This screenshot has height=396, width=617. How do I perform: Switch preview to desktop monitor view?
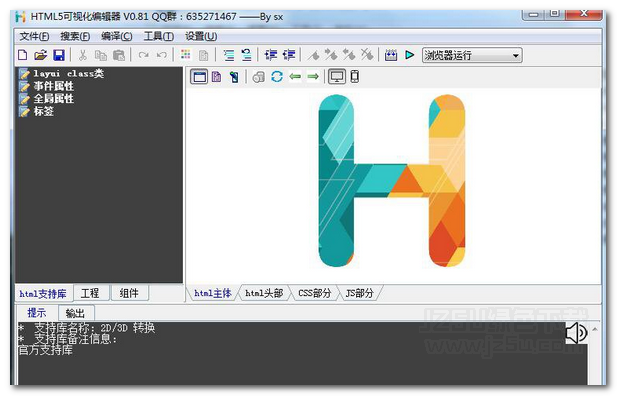[337, 76]
